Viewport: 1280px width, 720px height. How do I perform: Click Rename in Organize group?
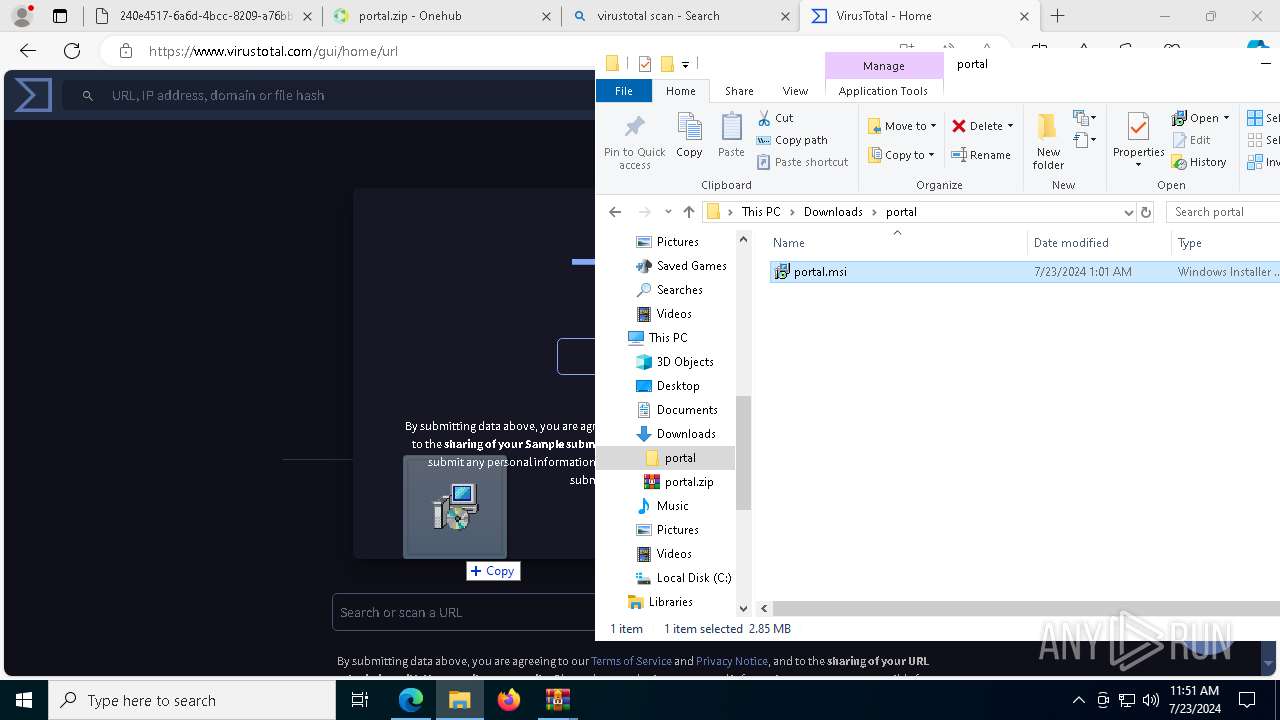point(981,155)
